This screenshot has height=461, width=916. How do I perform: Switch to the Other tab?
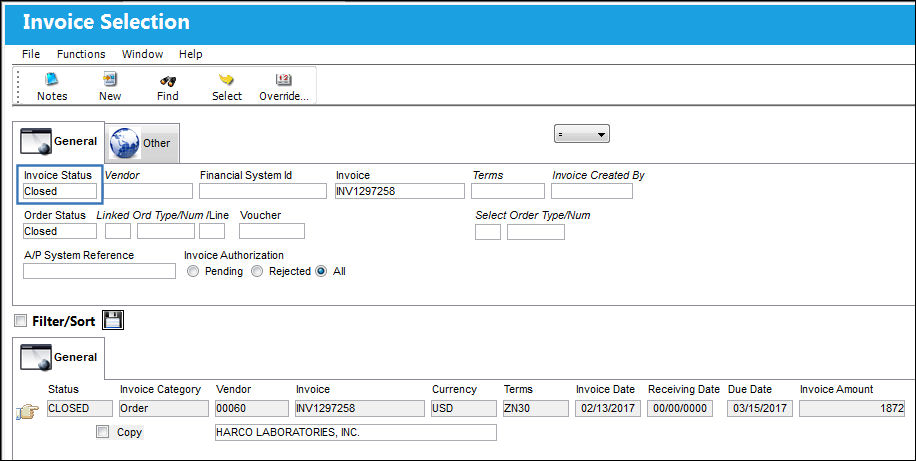143,143
